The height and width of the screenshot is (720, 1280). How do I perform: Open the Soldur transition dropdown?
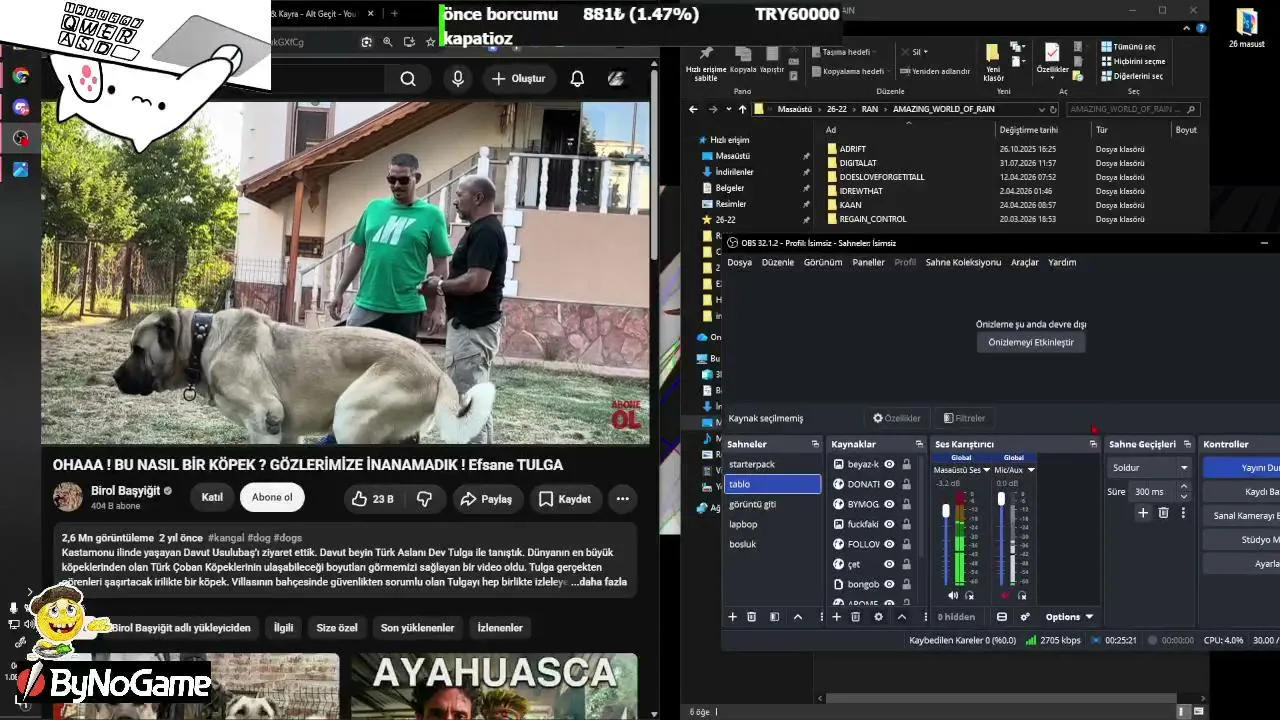pyautogui.click(x=1150, y=467)
